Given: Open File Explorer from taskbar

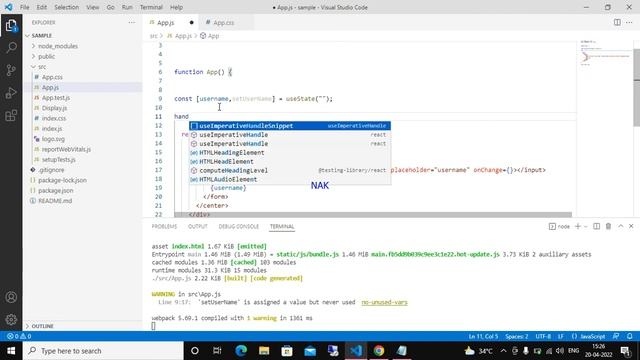Looking at the screenshot, I should 264,351.
